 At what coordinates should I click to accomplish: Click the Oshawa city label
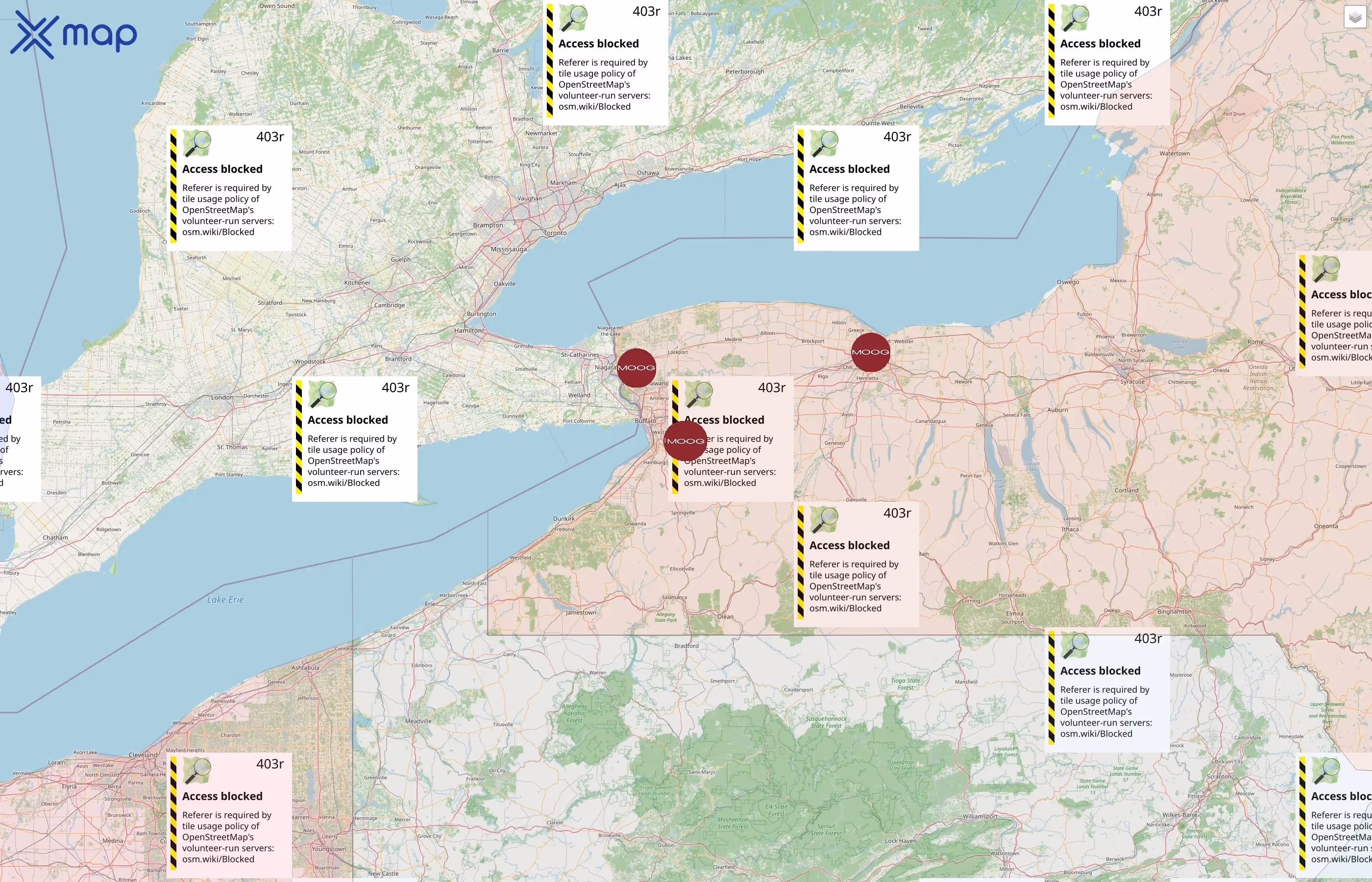648,172
